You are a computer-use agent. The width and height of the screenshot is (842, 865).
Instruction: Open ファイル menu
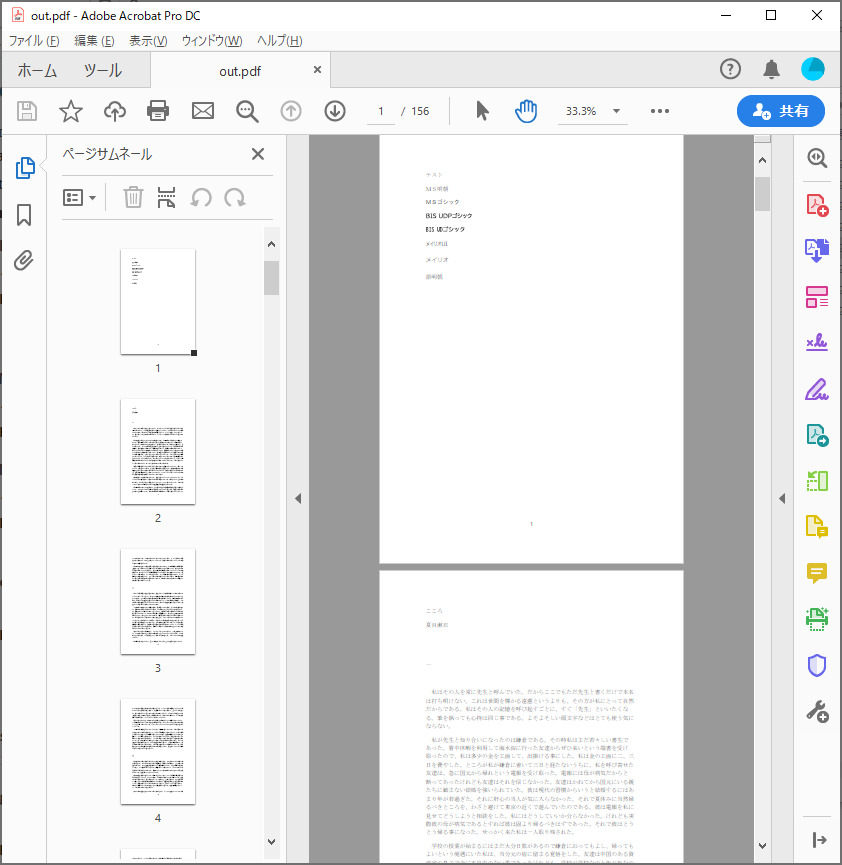[x=34, y=41]
